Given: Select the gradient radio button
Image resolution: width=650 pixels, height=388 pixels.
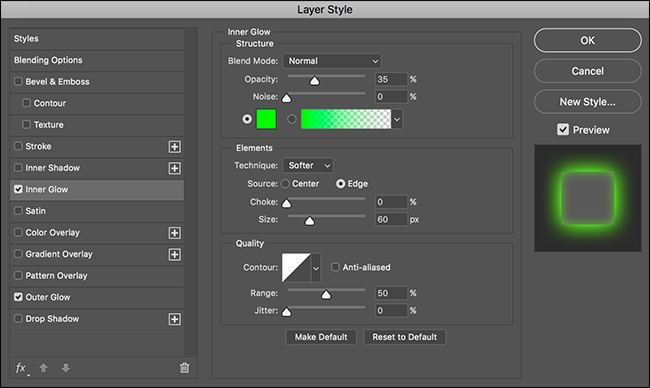Looking at the screenshot, I should click(292, 119).
